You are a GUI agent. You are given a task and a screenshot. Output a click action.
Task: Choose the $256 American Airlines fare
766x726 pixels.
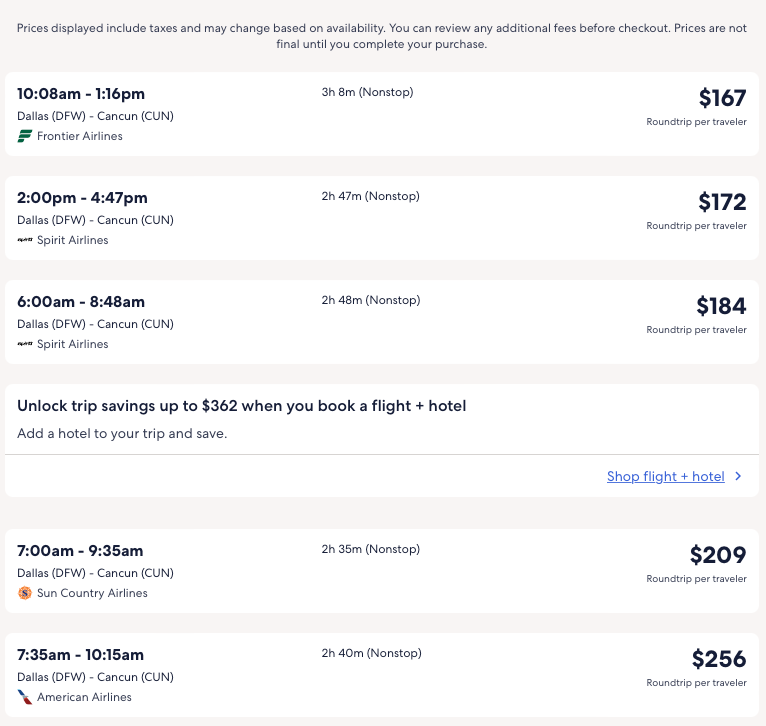click(719, 659)
